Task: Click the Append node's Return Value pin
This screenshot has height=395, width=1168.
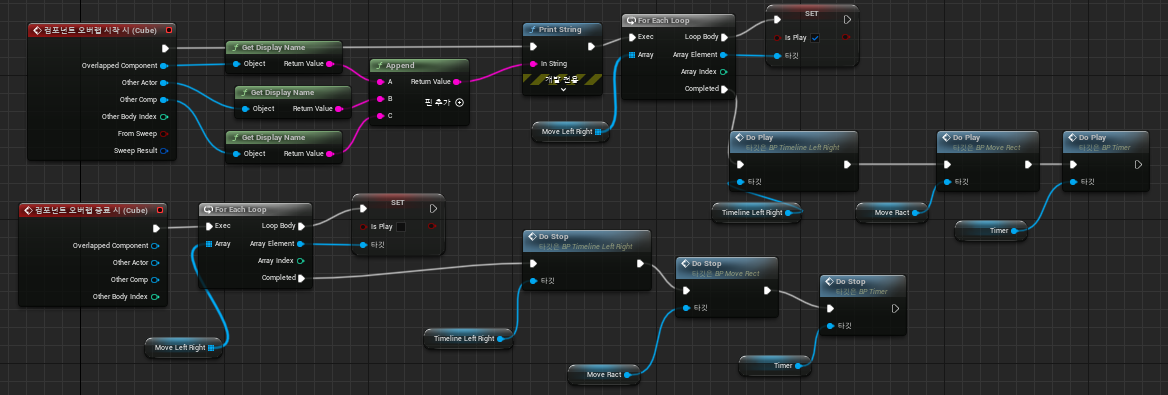Action: coord(457,81)
